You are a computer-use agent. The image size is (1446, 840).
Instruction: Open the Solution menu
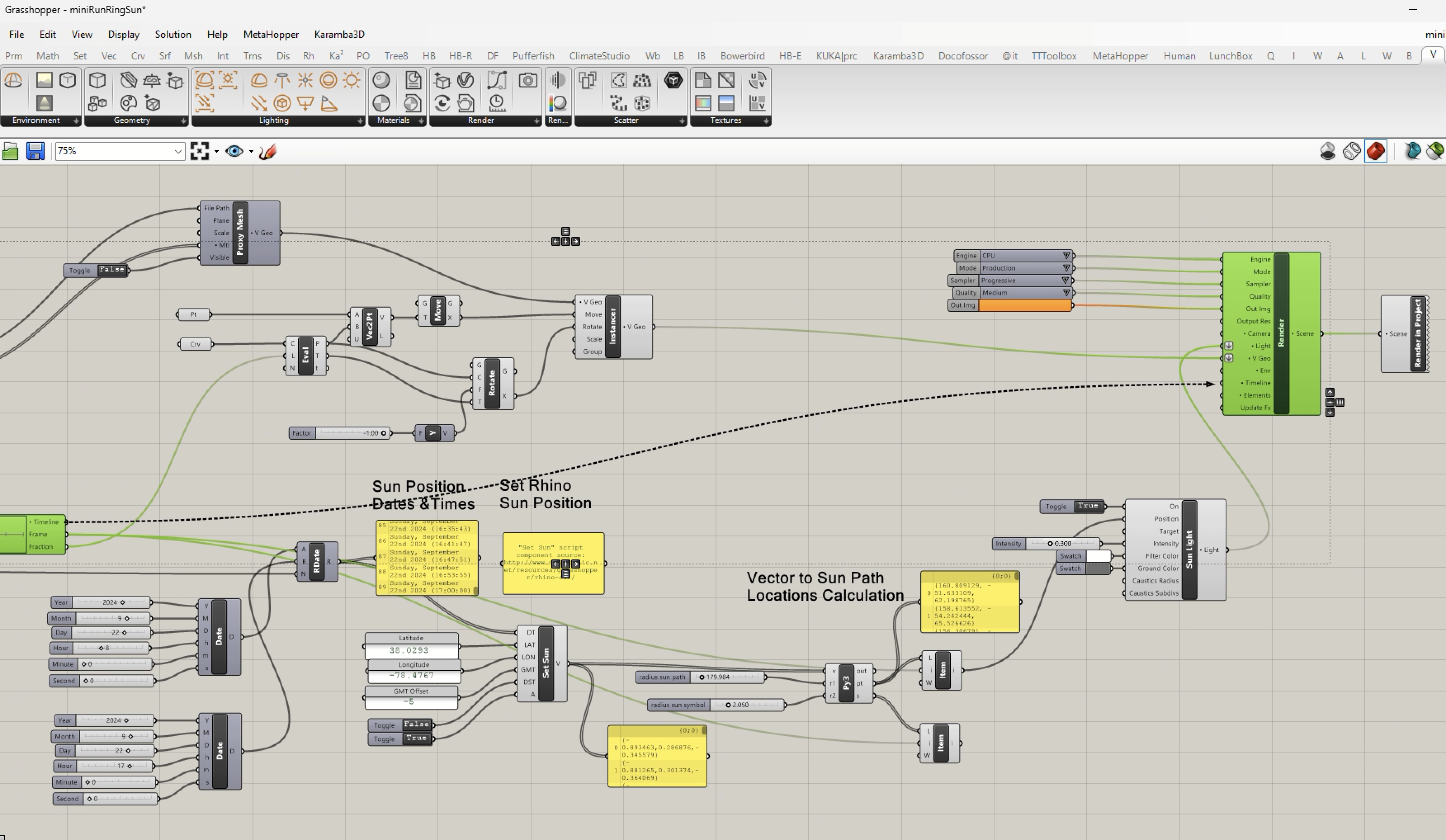point(173,34)
